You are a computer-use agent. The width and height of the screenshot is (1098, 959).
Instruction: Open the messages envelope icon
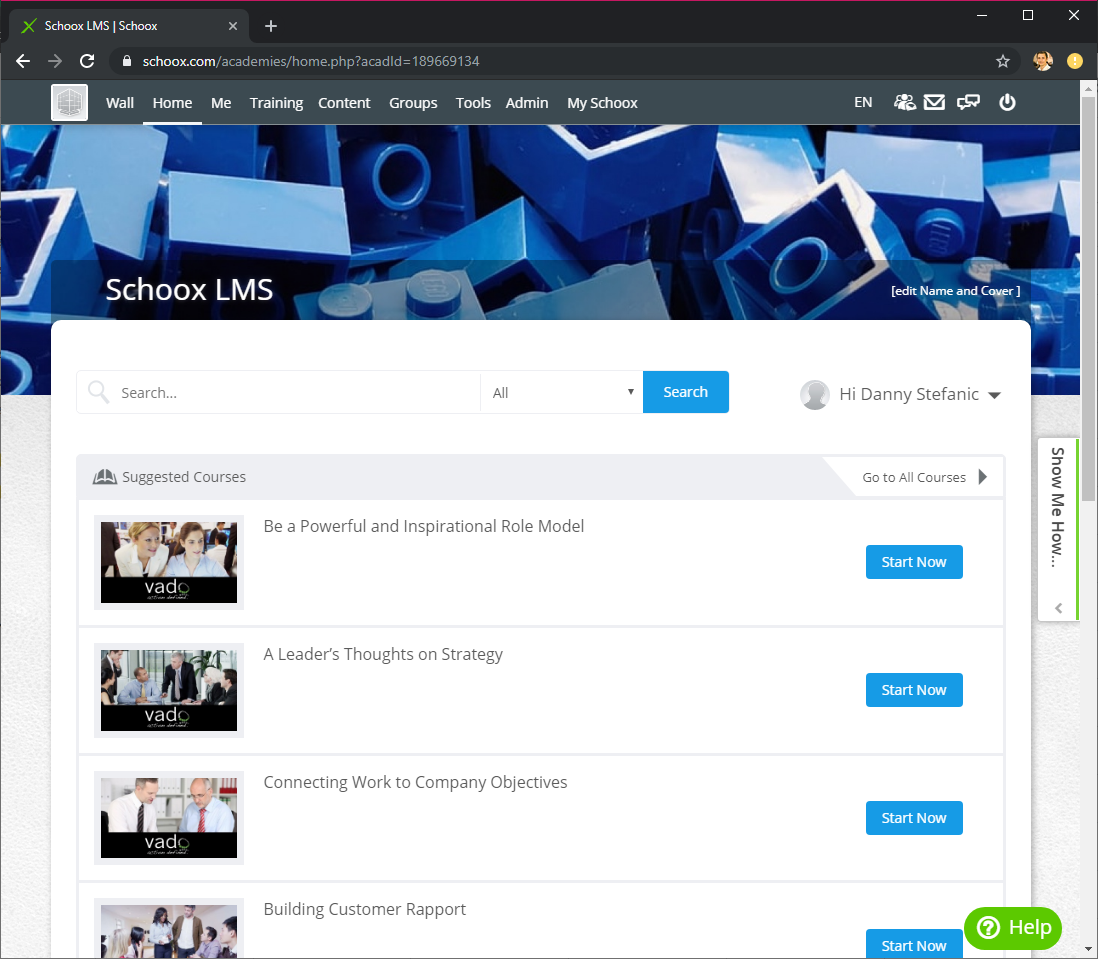934,102
